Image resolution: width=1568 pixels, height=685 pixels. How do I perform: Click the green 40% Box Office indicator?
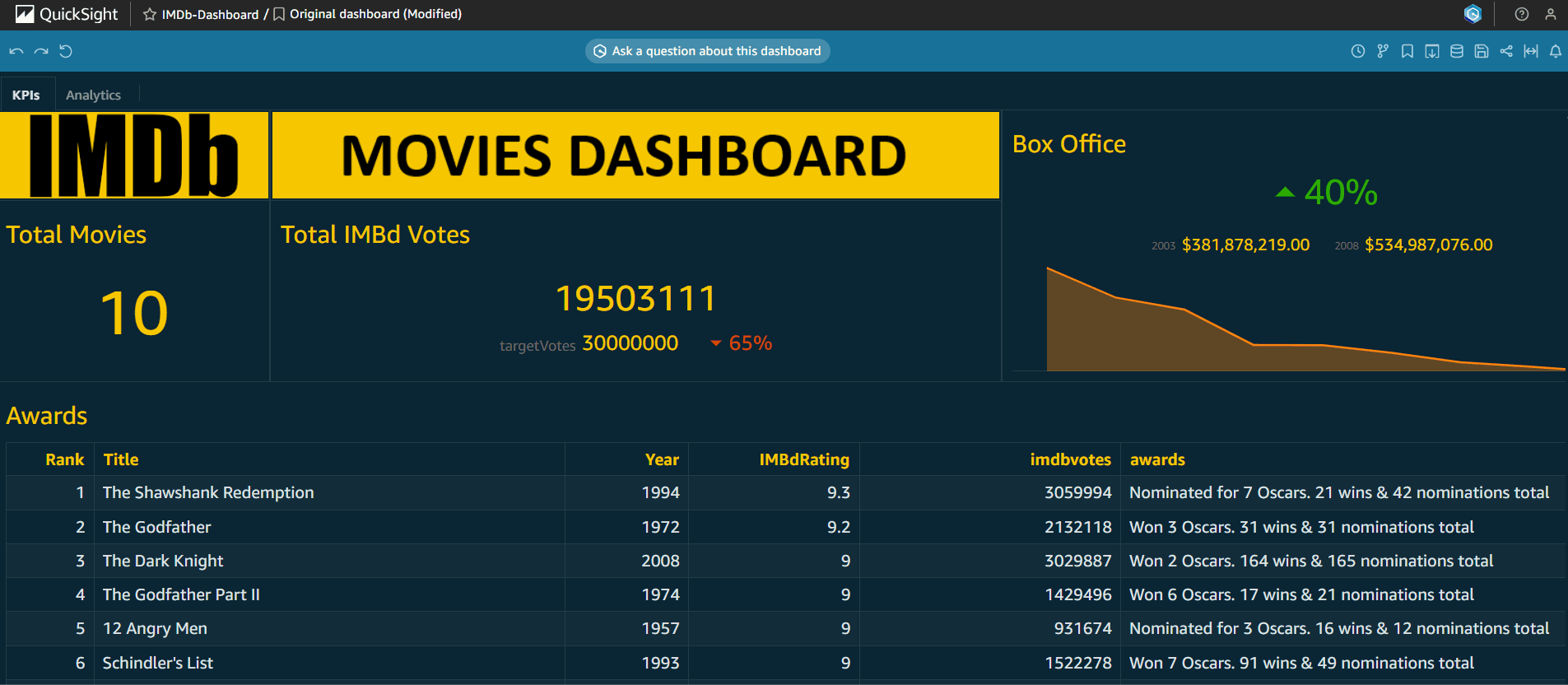[x=1327, y=193]
